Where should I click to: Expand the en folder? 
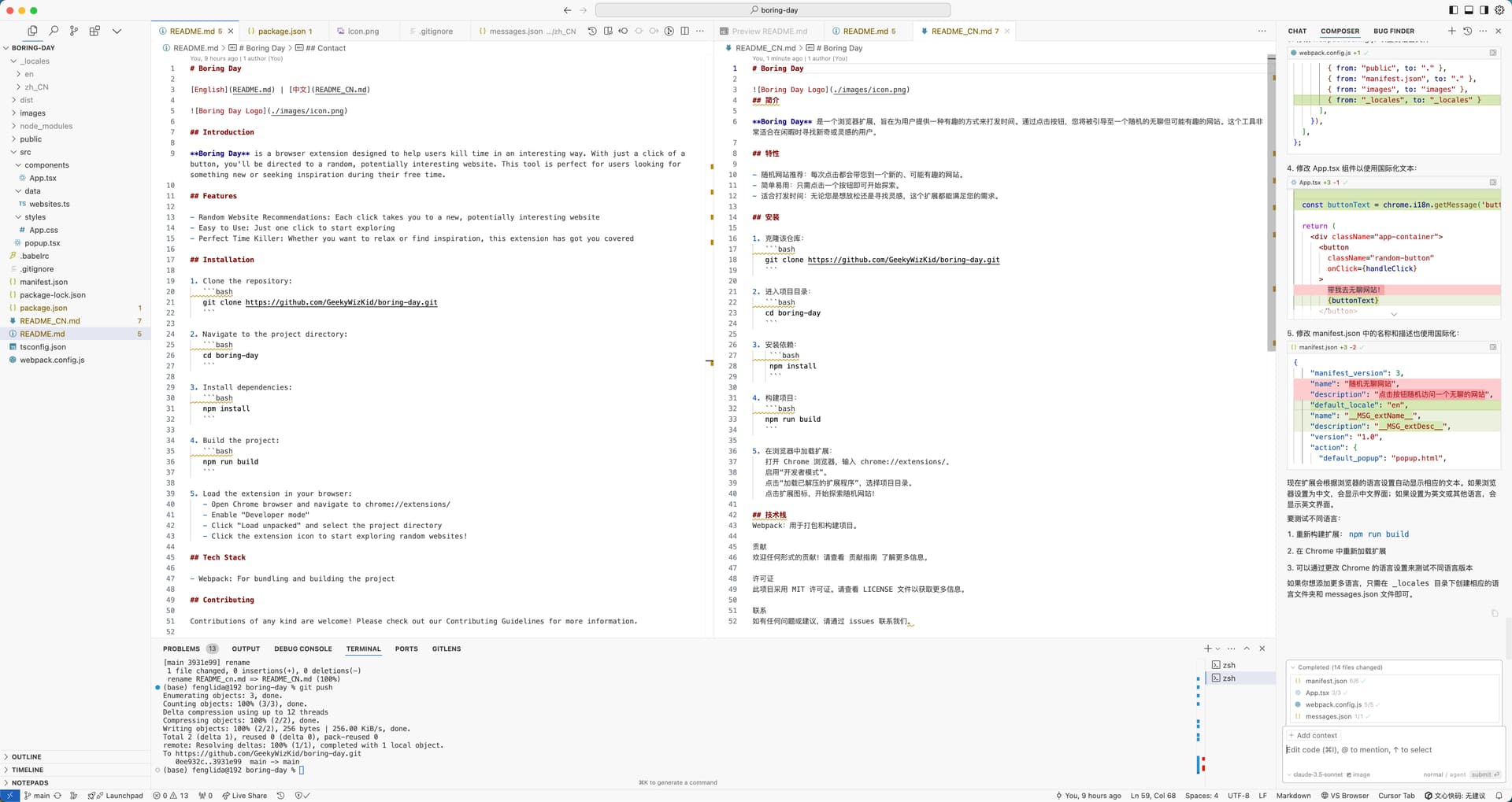pos(75,74)
